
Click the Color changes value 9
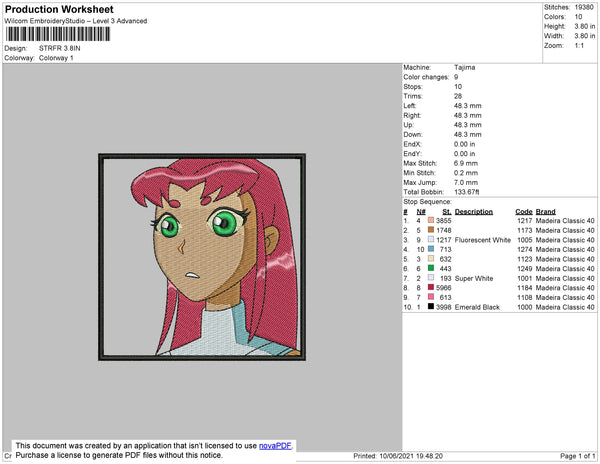coord(456,77)
